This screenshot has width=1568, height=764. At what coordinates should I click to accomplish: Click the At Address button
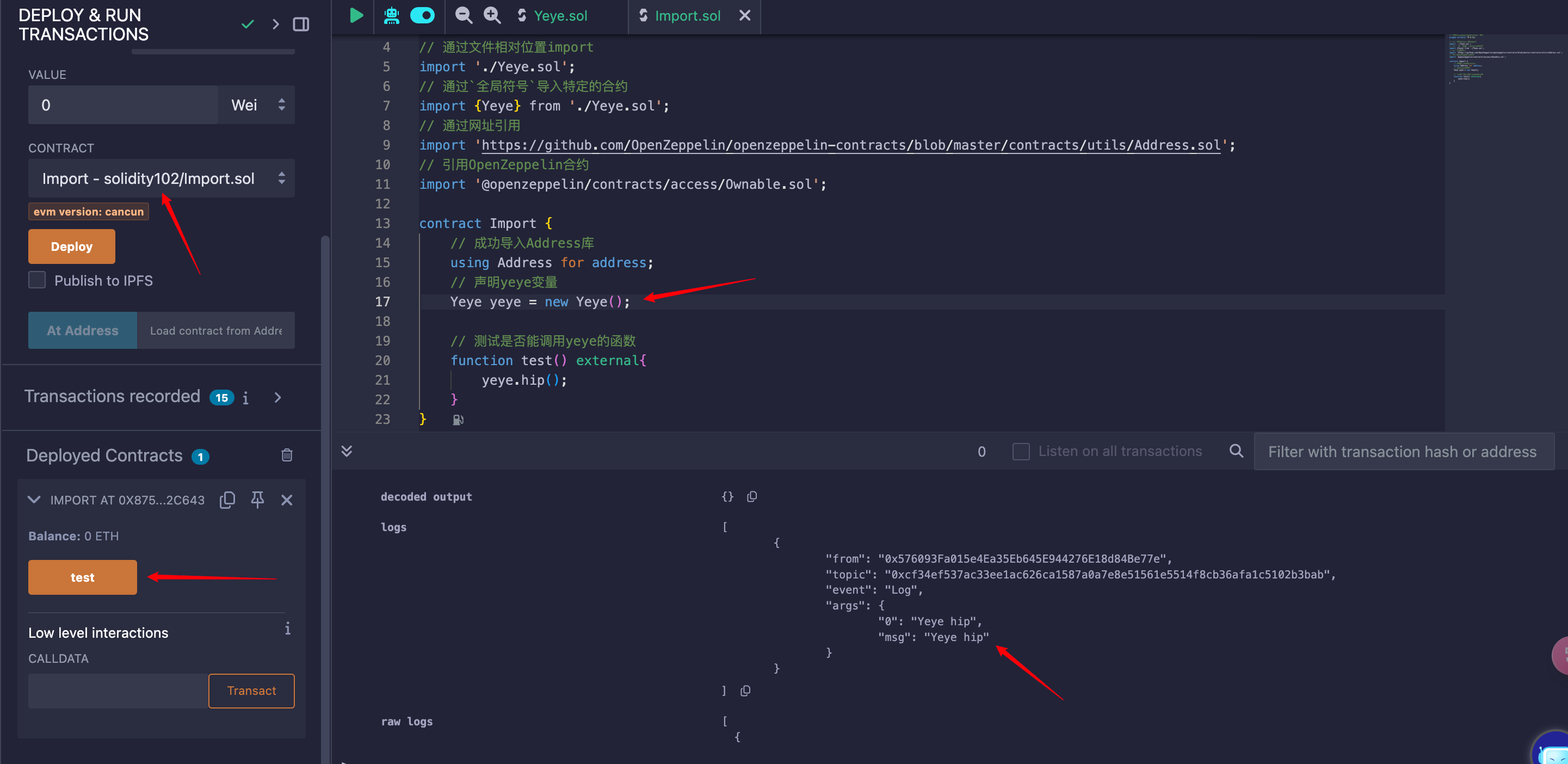(83, 330)
